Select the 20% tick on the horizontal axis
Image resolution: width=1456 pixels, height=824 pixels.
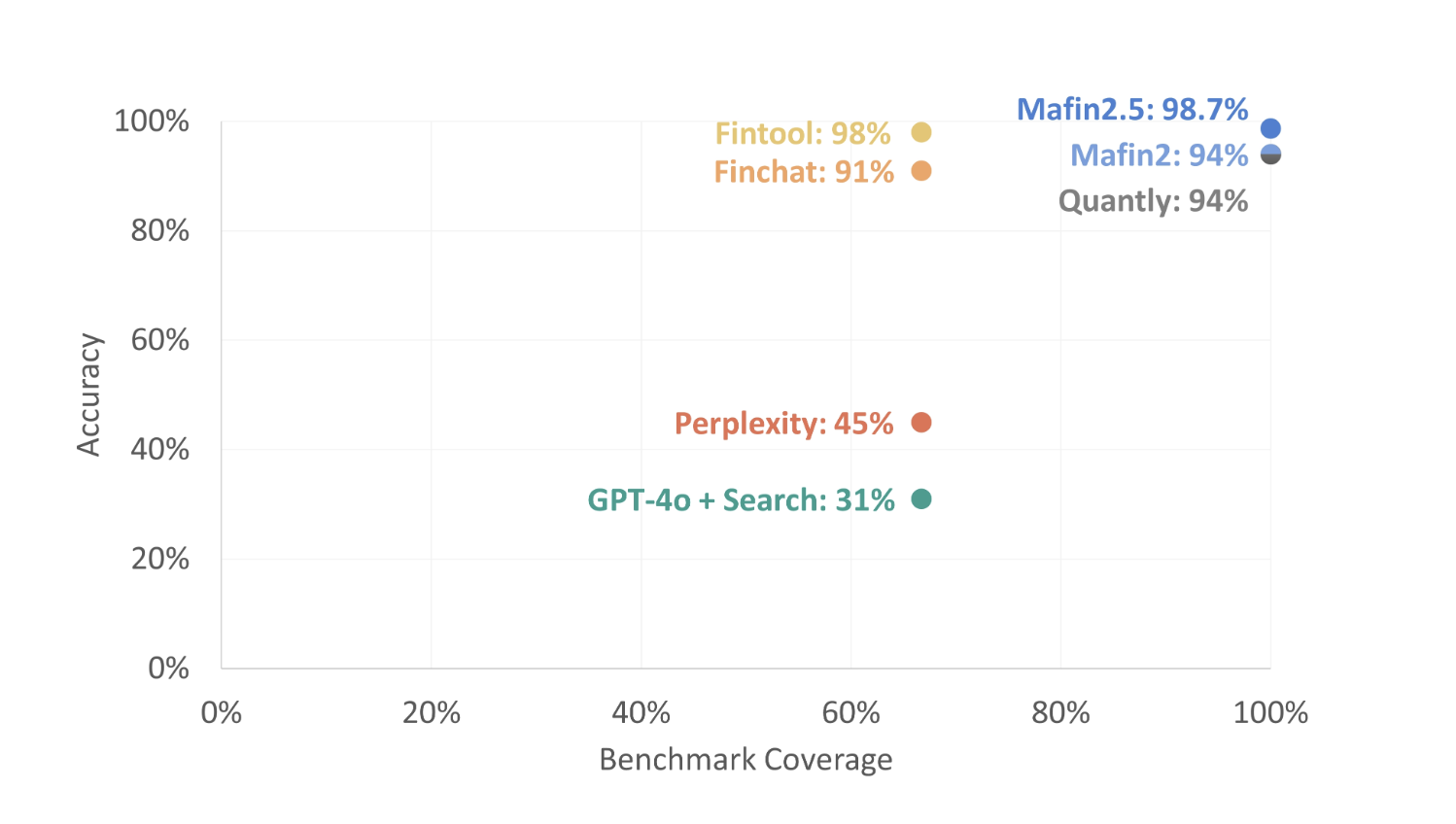[x=431, y=713]
